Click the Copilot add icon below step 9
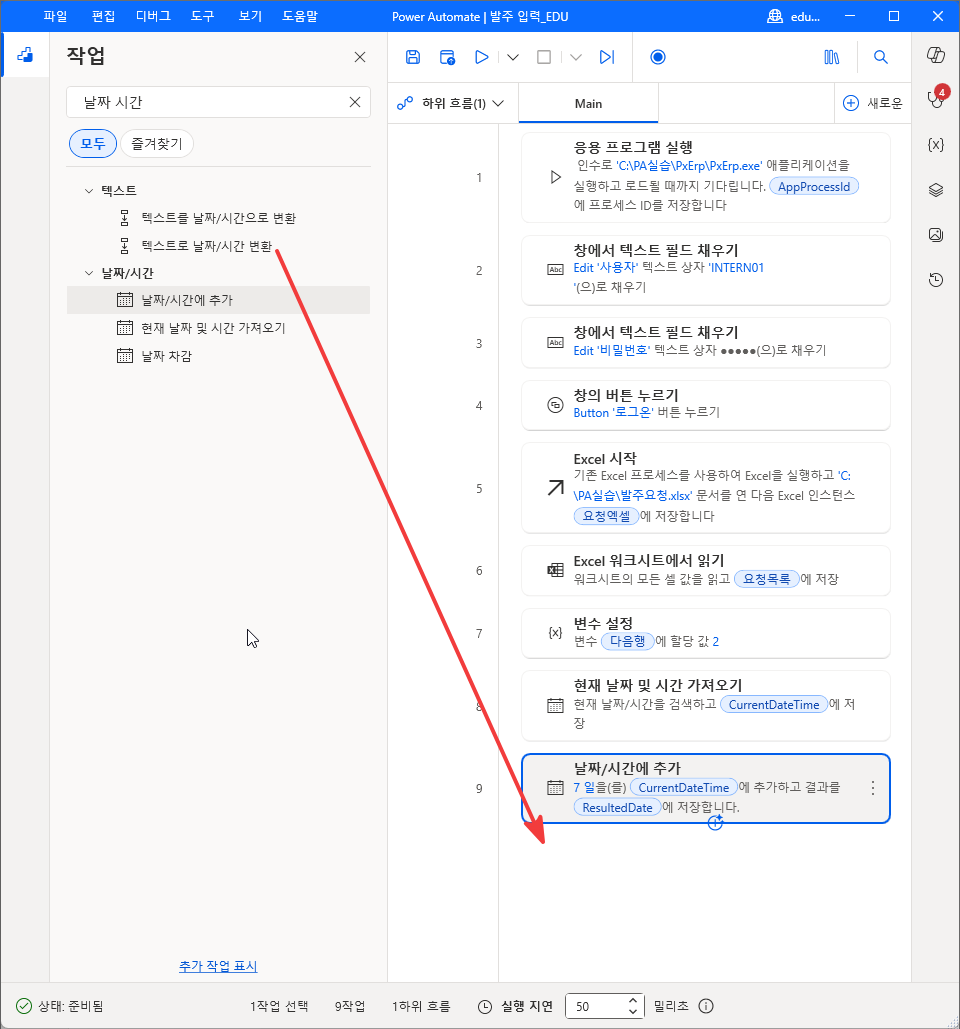Image resolution: width=960 pixels, height=1029 pixels. (715, 822)
